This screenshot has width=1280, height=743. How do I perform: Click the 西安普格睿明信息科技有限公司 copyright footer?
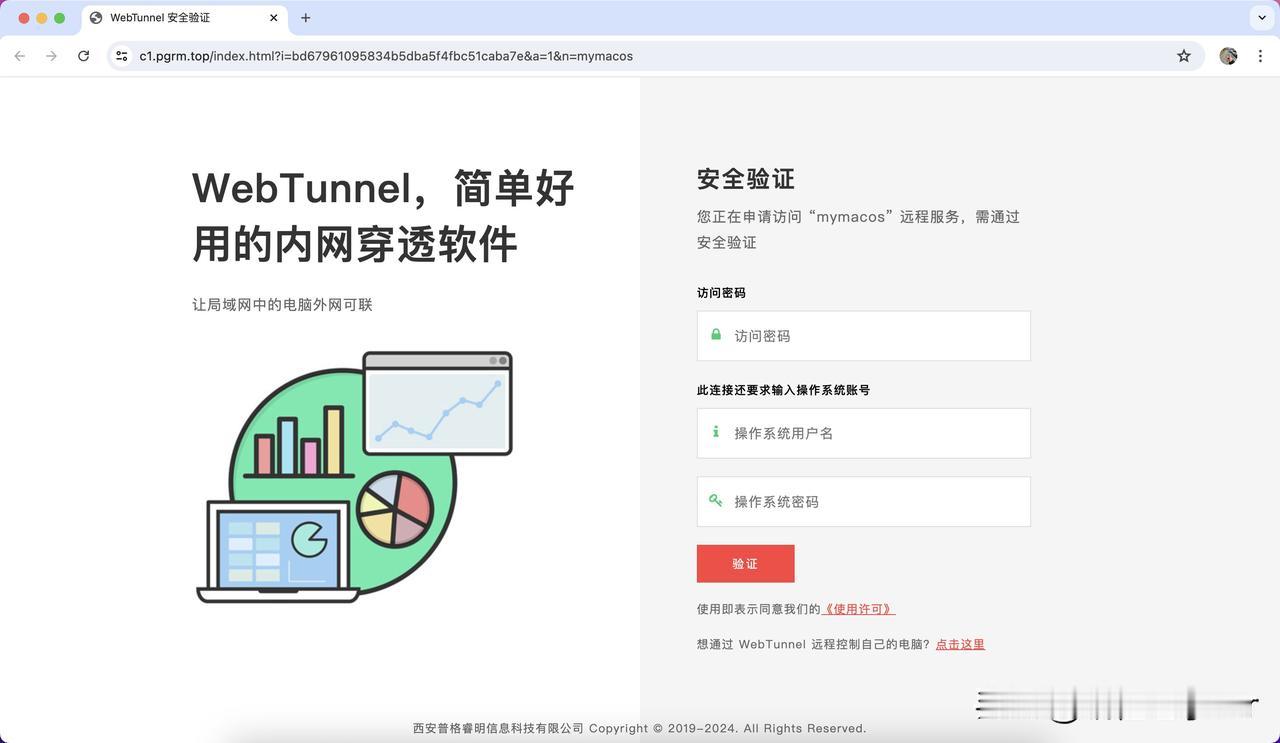640,728
